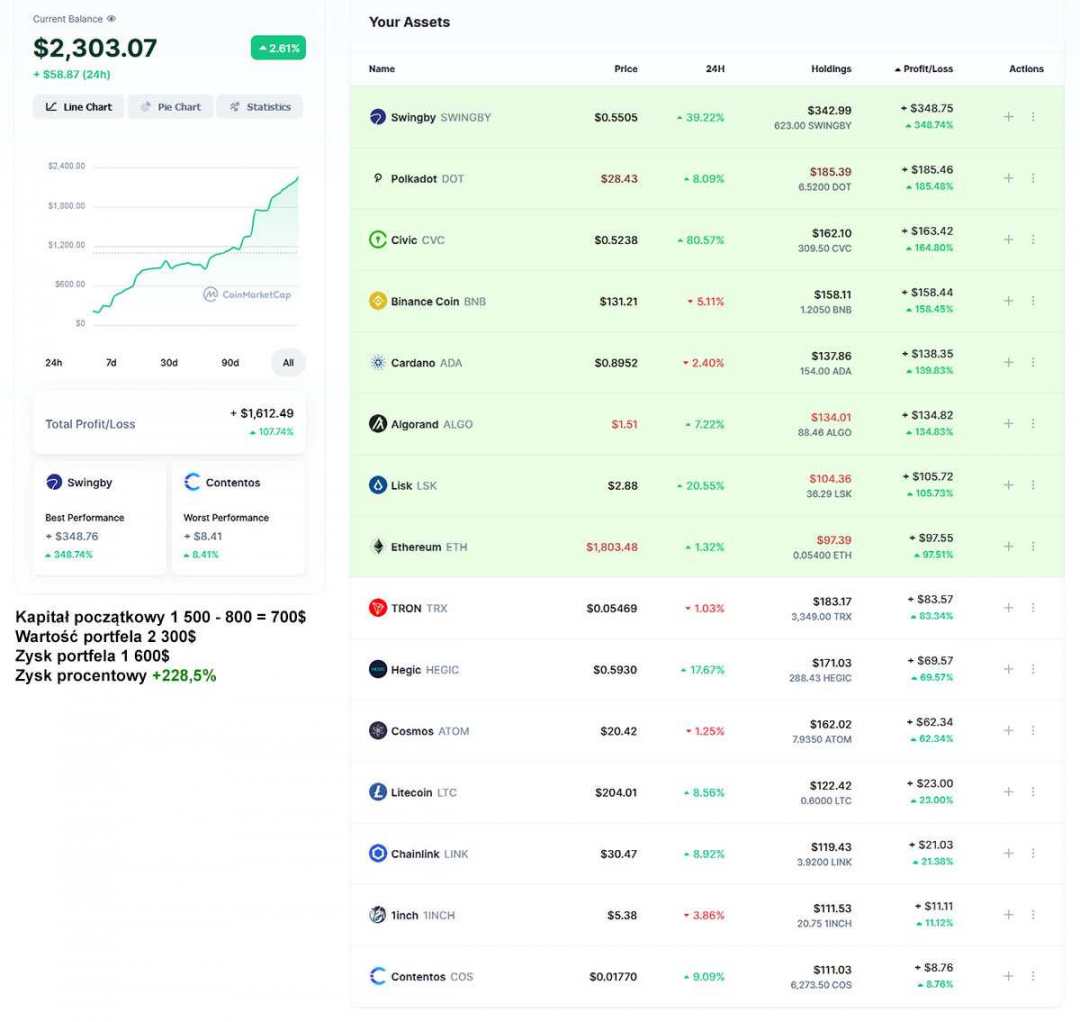Sort assets by Profit/Loss column
The height and width of the screenshot is (1022, 1080).
coord(924,69)
